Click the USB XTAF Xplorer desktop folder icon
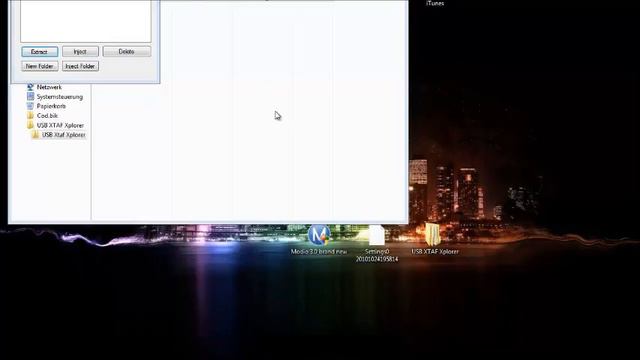The image size is (640, 360). (x=433, y=234)
